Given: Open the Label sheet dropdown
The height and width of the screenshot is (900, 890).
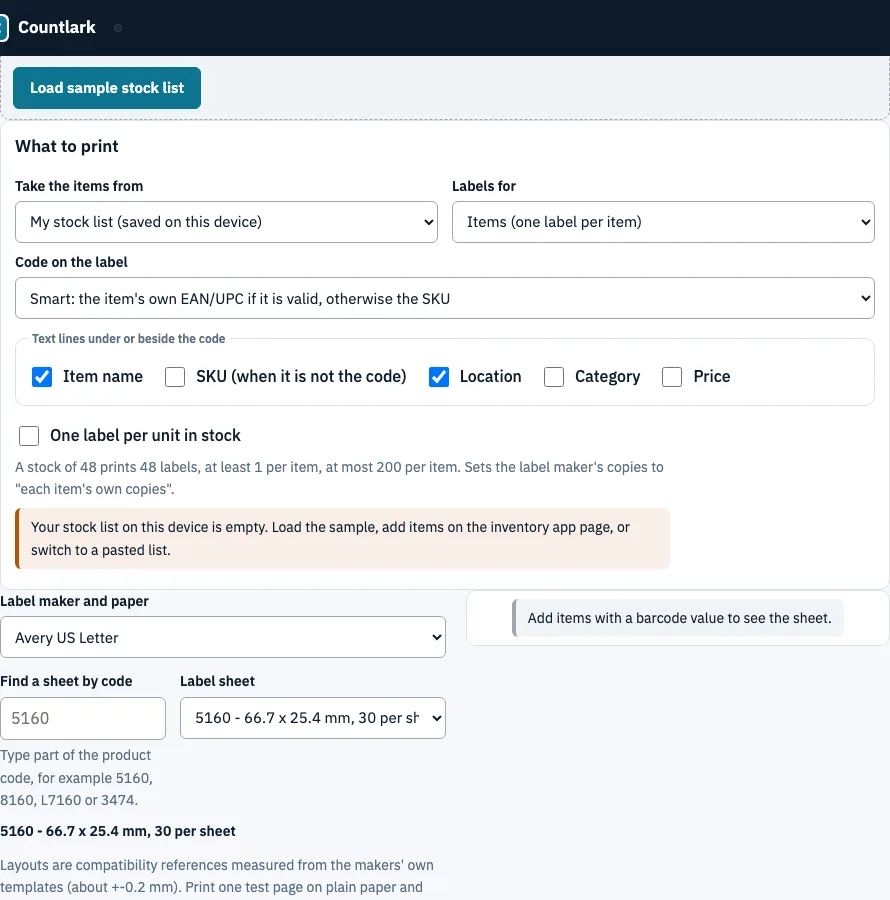Looking at the screenshot, I should (313, 717).
